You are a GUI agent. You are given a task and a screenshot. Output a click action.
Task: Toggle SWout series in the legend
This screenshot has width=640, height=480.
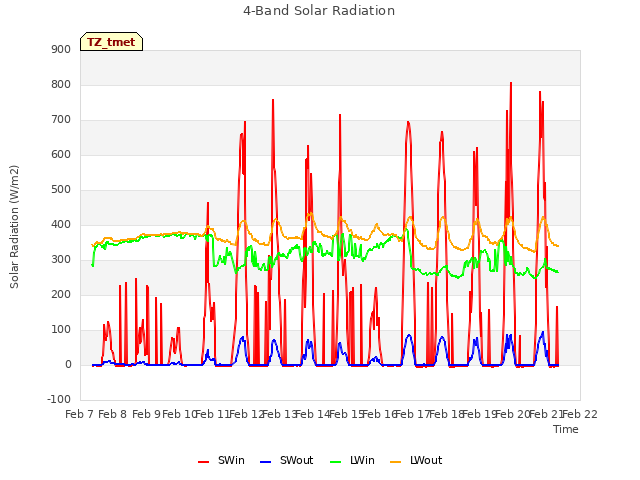pos(287,460)
